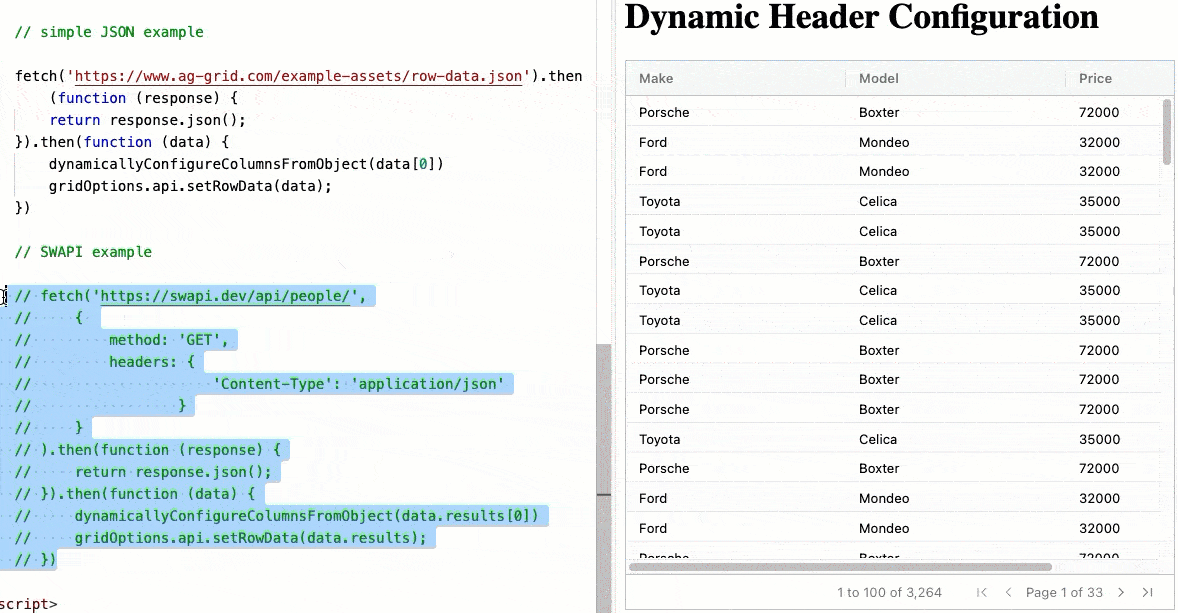Sort by the Make column header
This screenshot has width=1178, height=613.
pyautogui.click(x=656, y=78)
